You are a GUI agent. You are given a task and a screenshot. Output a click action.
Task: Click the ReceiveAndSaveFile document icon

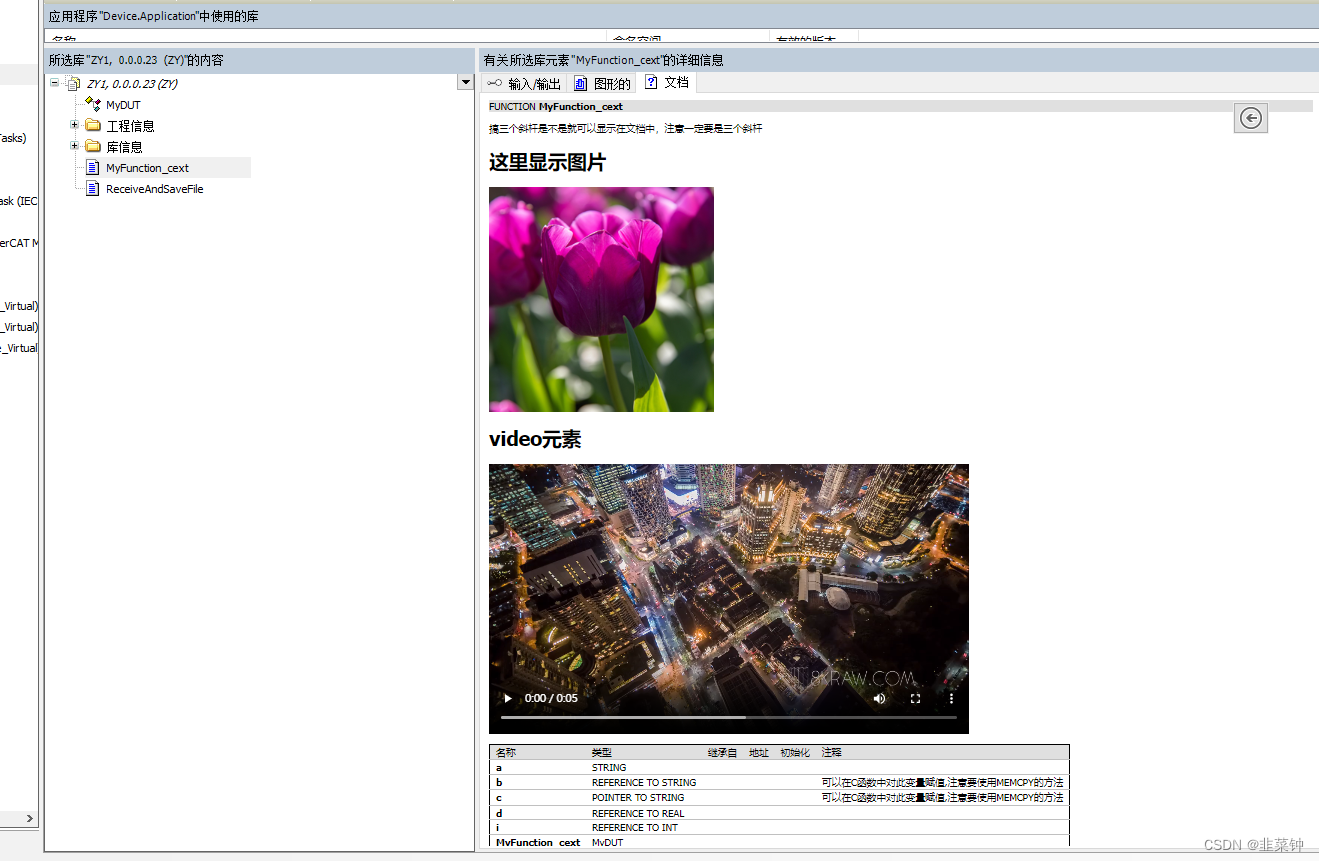click(x=93, y=189)
